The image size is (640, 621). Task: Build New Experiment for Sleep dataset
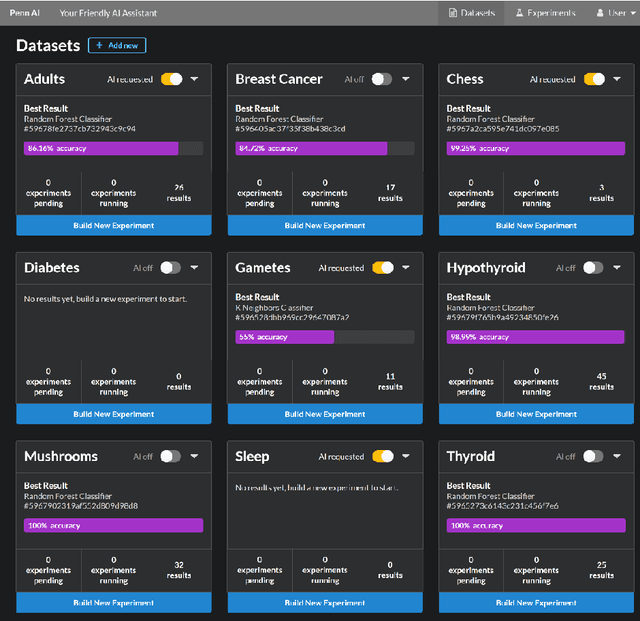coord(325,603)
